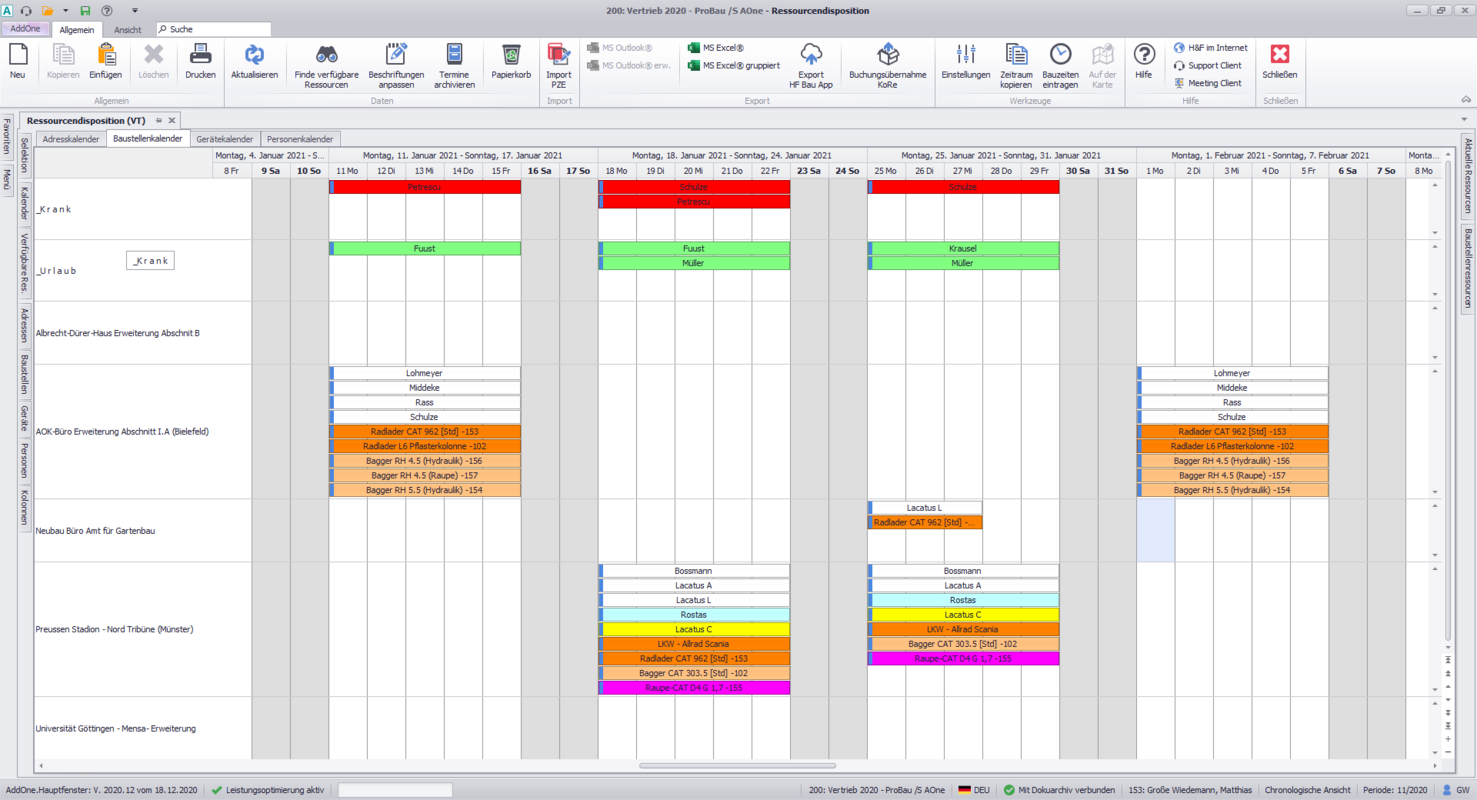Expand the Aktuelle Ressourcen side panel

(1468, 175)
